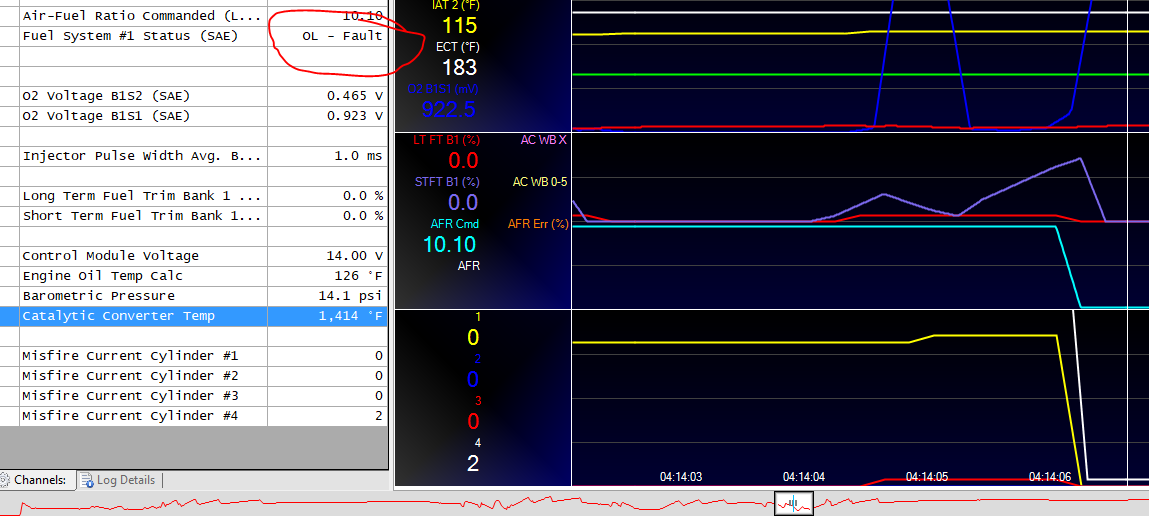
Task: Click the ECT (°F) chart legend
Action: 459,47
